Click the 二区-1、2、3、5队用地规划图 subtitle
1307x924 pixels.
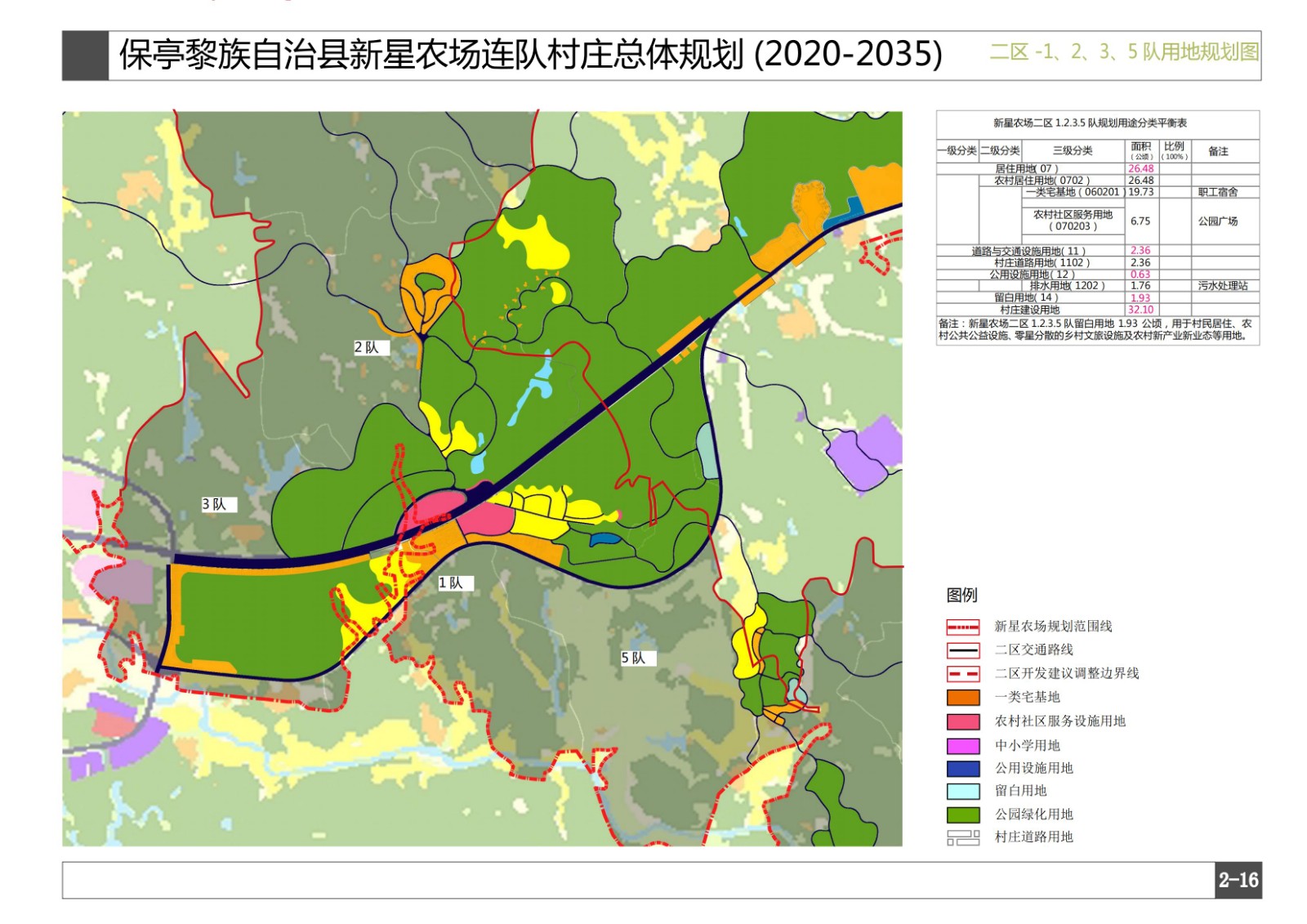pyautogui.click(x=1123, y=52)
